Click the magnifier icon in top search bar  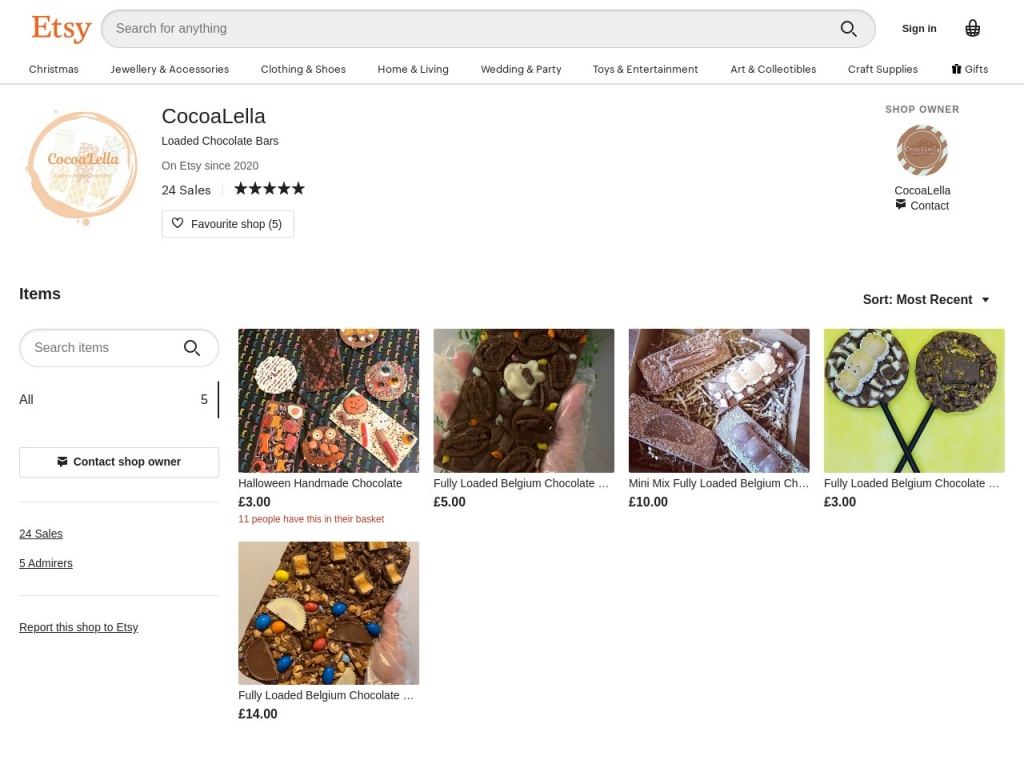pyautogui.click(x=848, y=29)
